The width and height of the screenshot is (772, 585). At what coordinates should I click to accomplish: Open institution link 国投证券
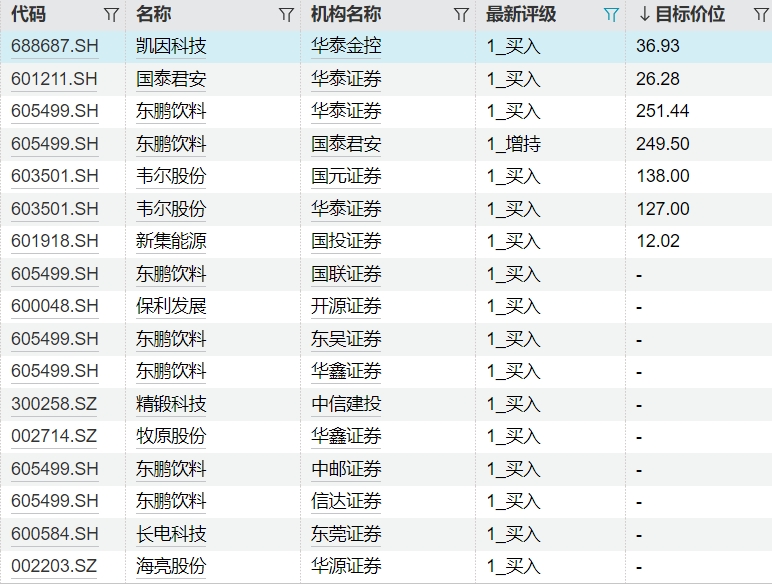tap(346, 241)
